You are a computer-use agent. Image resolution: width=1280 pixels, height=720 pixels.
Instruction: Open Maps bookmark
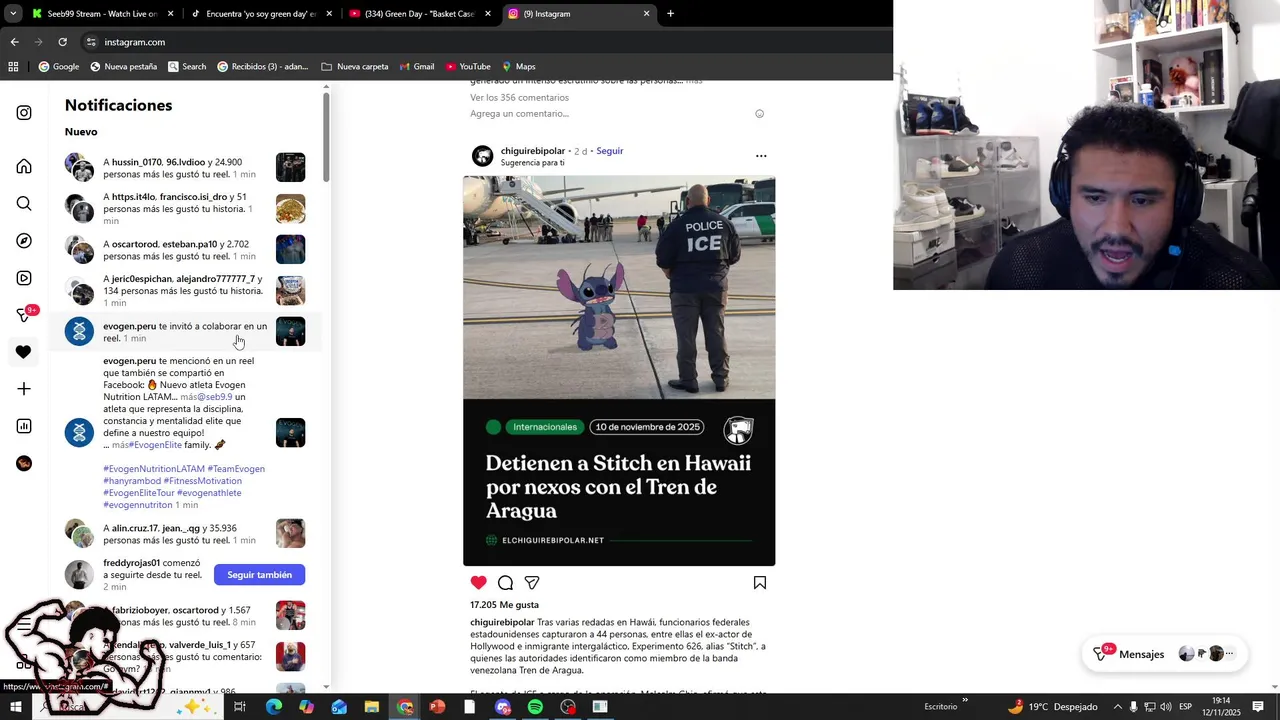[x=519, y=67]
